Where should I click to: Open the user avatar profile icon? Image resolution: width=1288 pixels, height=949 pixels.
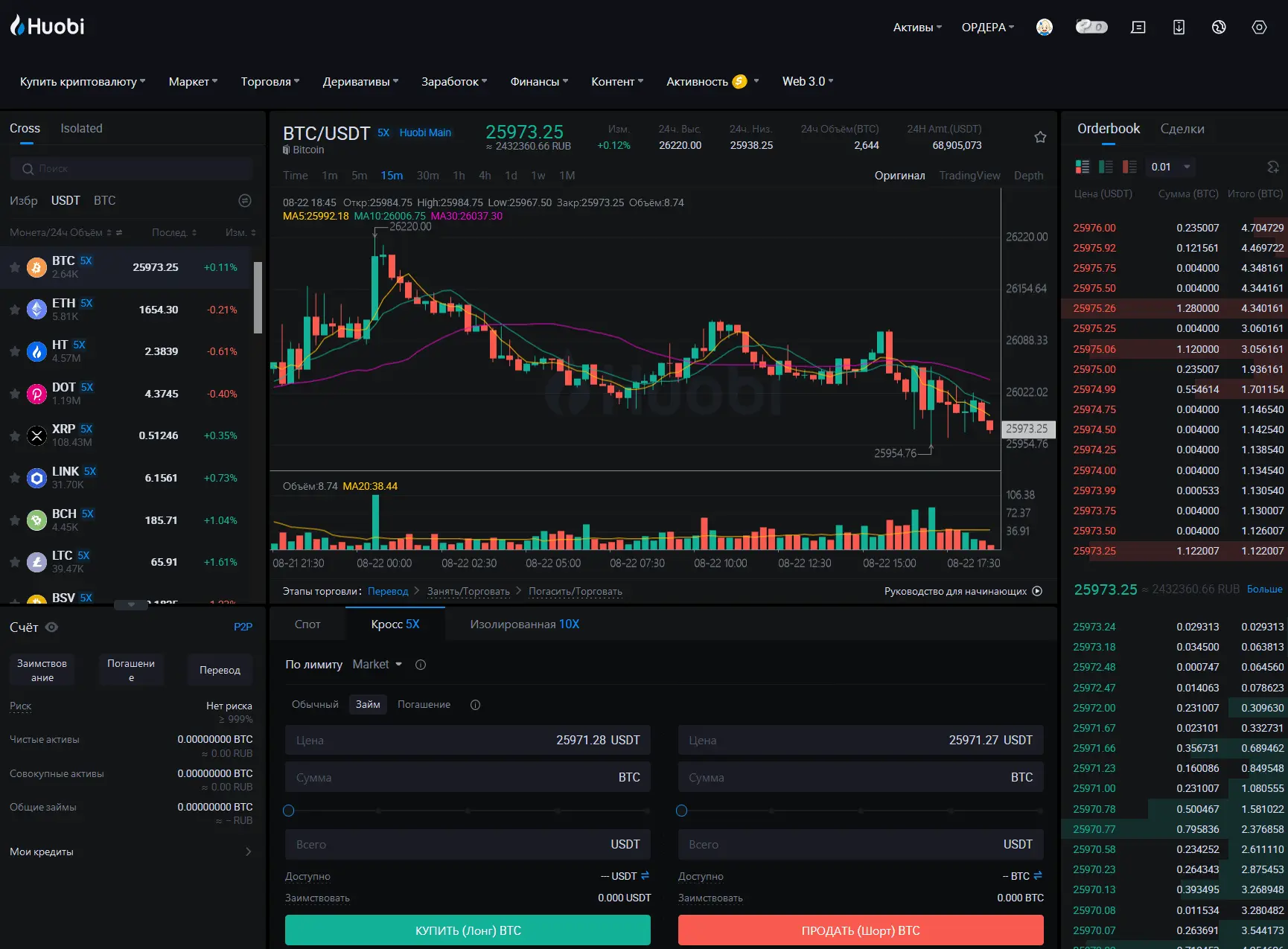tap(1045, 28)
